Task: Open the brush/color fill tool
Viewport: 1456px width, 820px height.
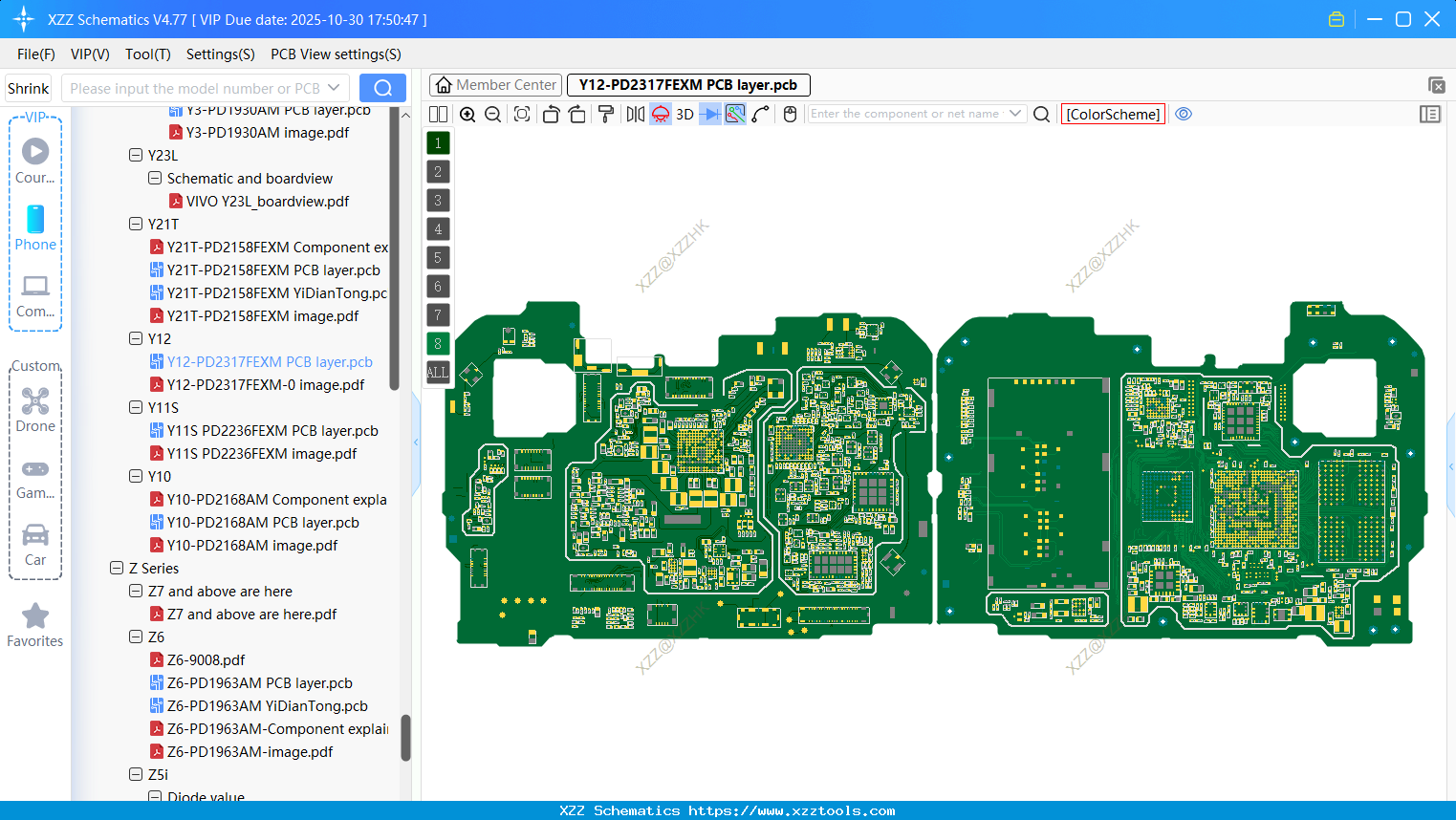Action: click(x=606, y=114)
